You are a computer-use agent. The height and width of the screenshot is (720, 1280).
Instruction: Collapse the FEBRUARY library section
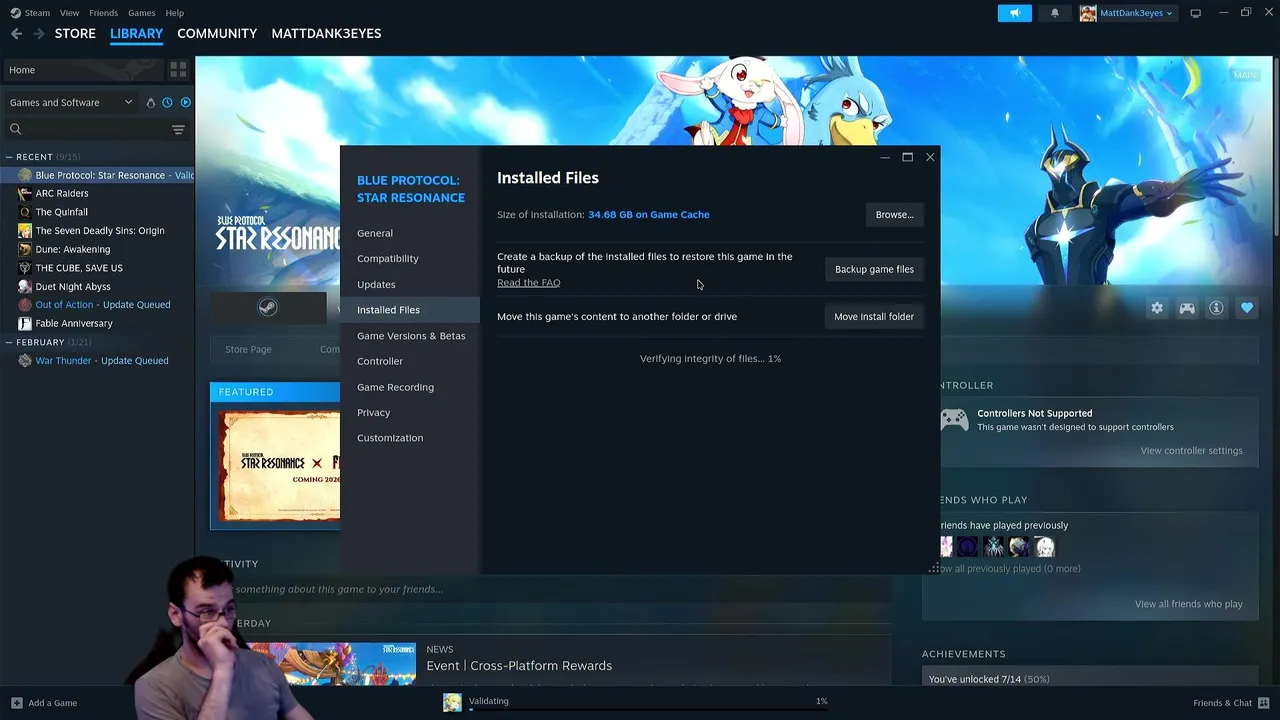point(9,342)
